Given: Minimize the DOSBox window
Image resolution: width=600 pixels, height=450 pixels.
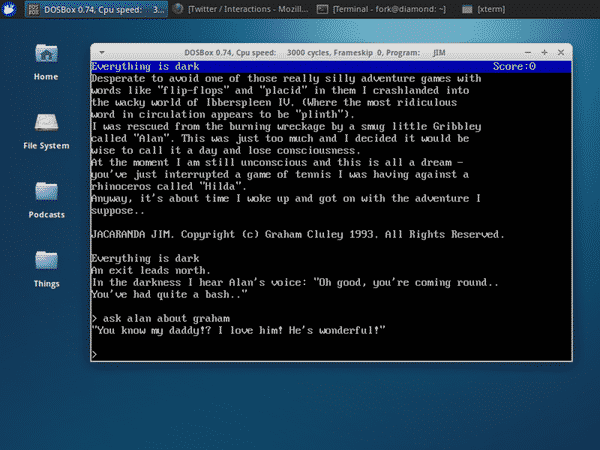Looking at the screenshot, I should click(528, 52).
